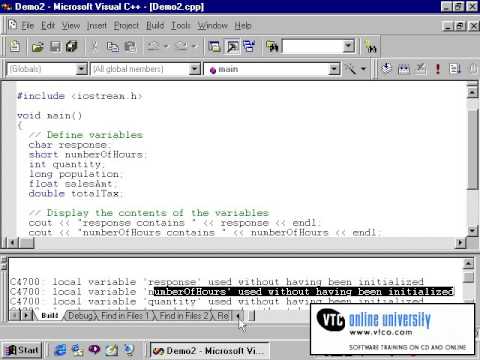This screenshot has height=360, width=480.
Task: Click the red exclamation Execute Program icon
Action: pos(438,69)
